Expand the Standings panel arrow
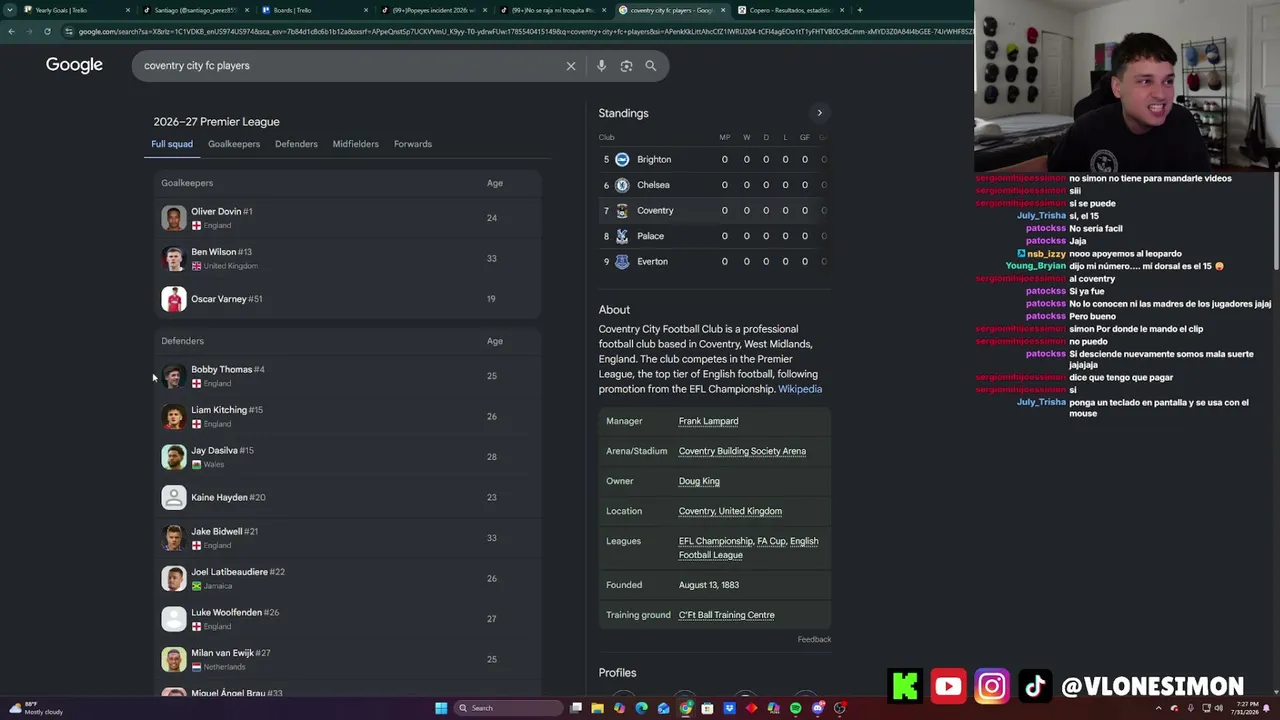The height and width of the screenshot is (720, 1280). pyautogui.click(x=819, y=113)
